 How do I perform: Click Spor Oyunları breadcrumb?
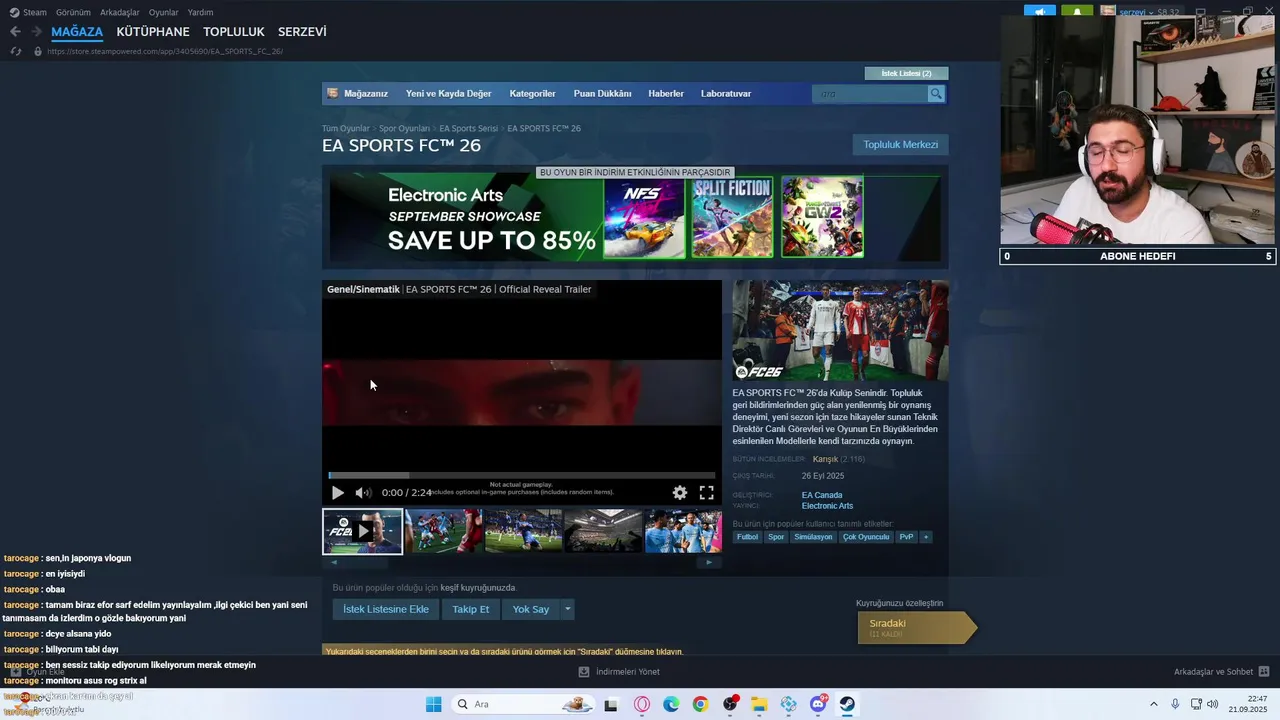(x=404, y=129)
